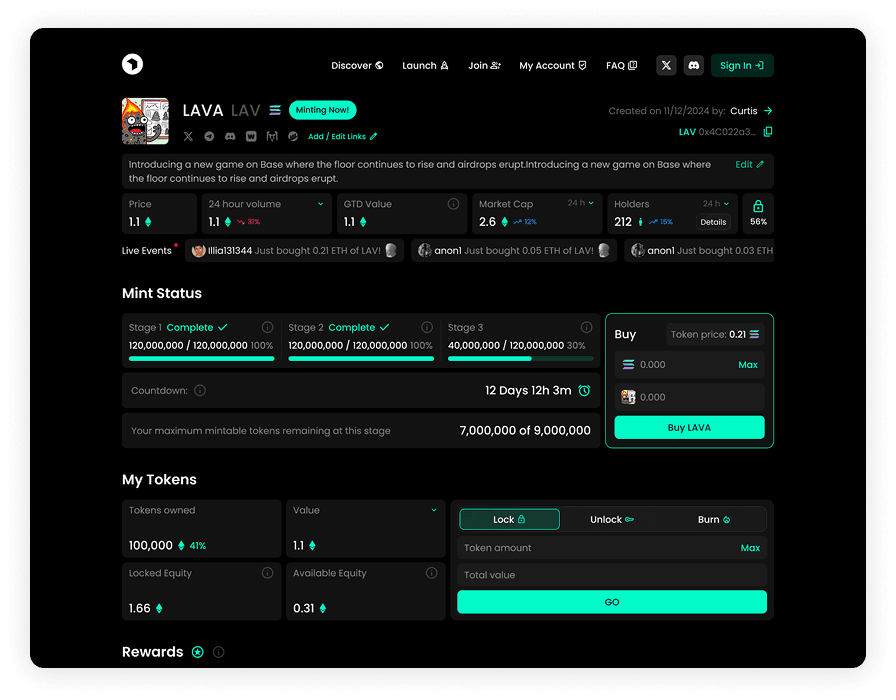Click the Stage 3 progress bar
Viewport: 896px width, 700px height.
pos(520,358)
